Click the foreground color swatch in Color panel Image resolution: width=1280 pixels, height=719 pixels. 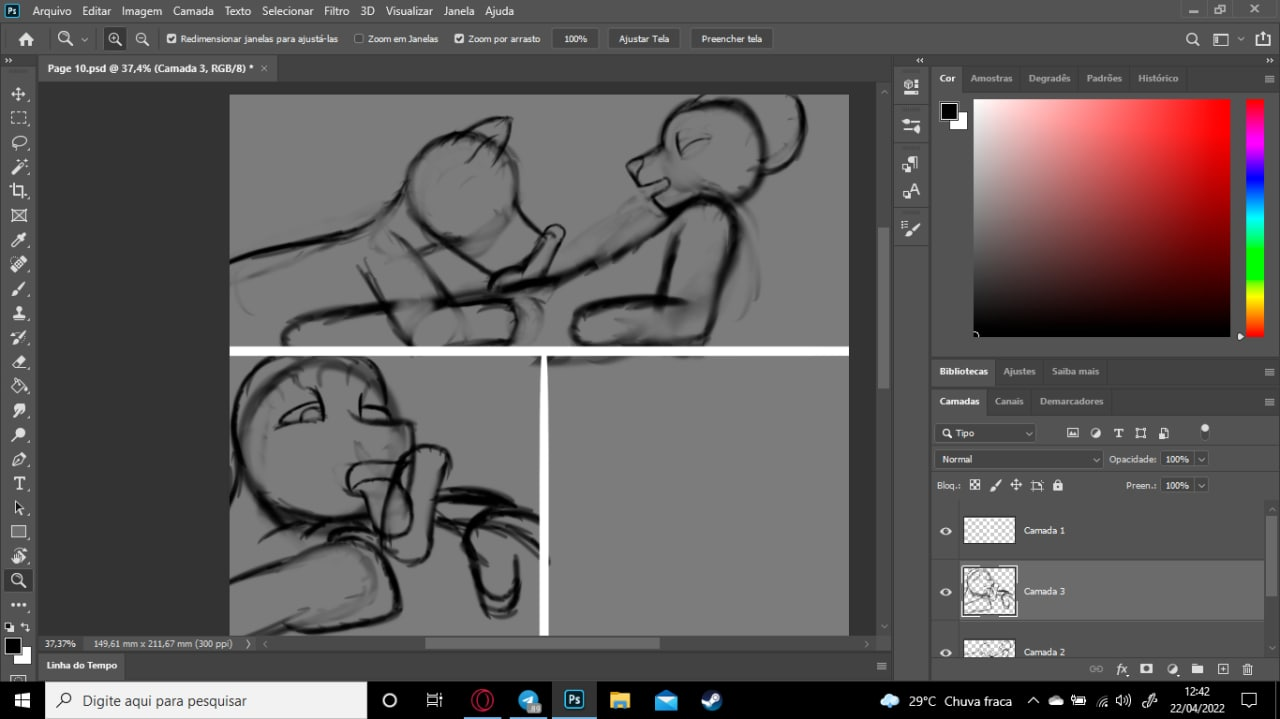pyautogui.click(x=949, y=111)
